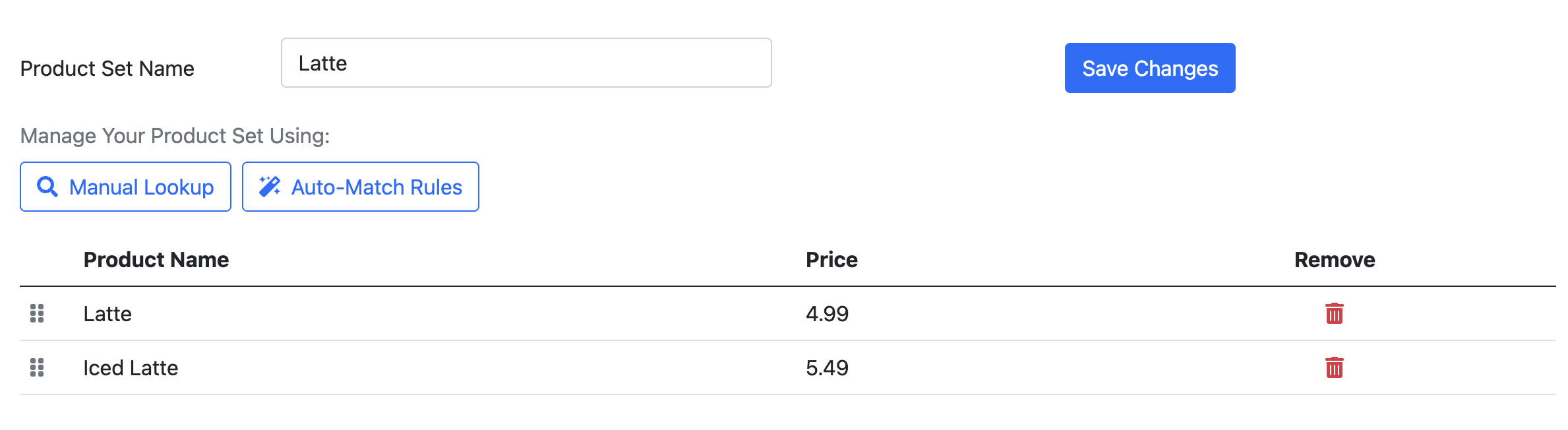Click the 5.49 price value
The image size is (1568, 430).
(827, 368)
